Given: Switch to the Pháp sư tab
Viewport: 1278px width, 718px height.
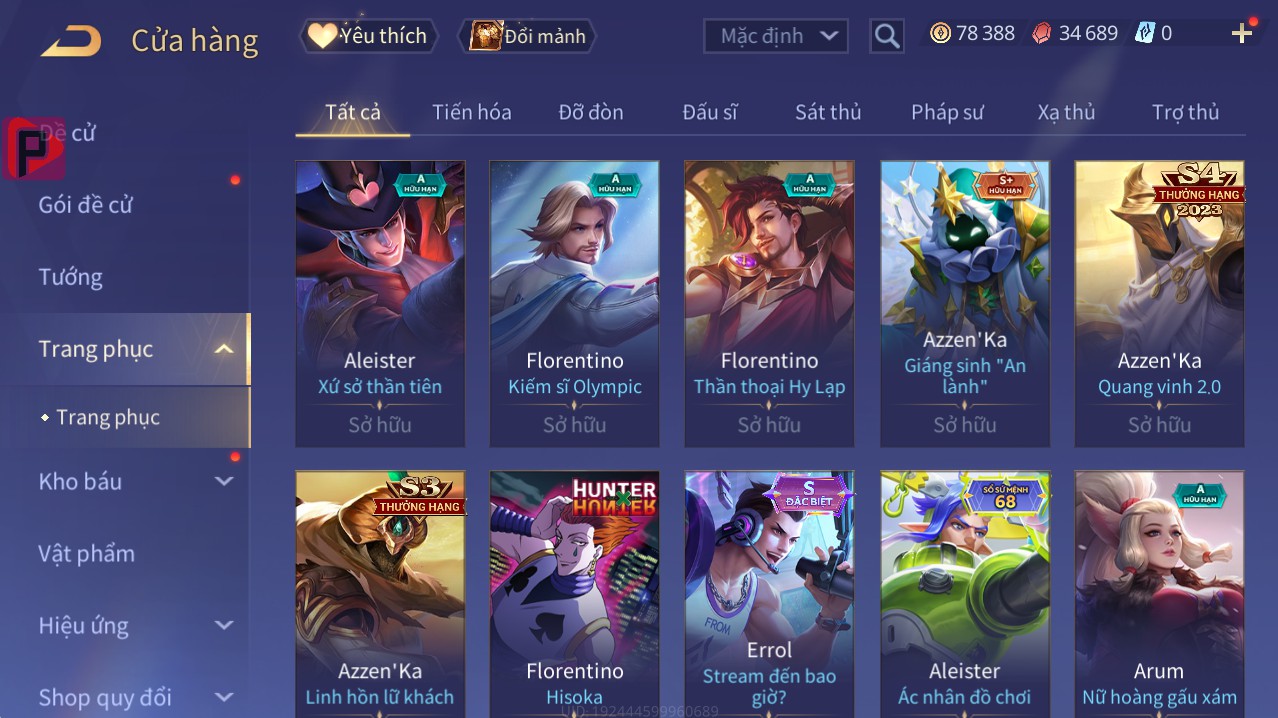Looking at the screenshot, I should point(947,112).
